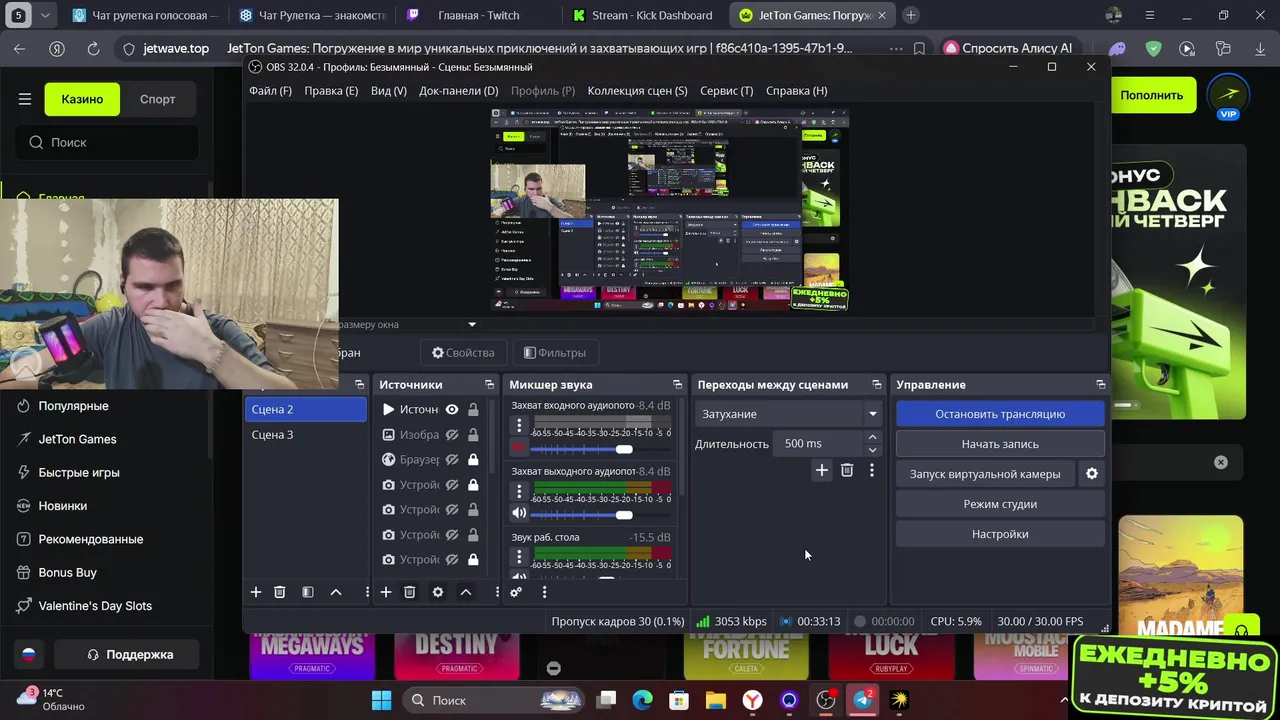Click Начать запись button
Image resolution: width=1280 pixels, height=720 pixels.
click(1000, 444)
